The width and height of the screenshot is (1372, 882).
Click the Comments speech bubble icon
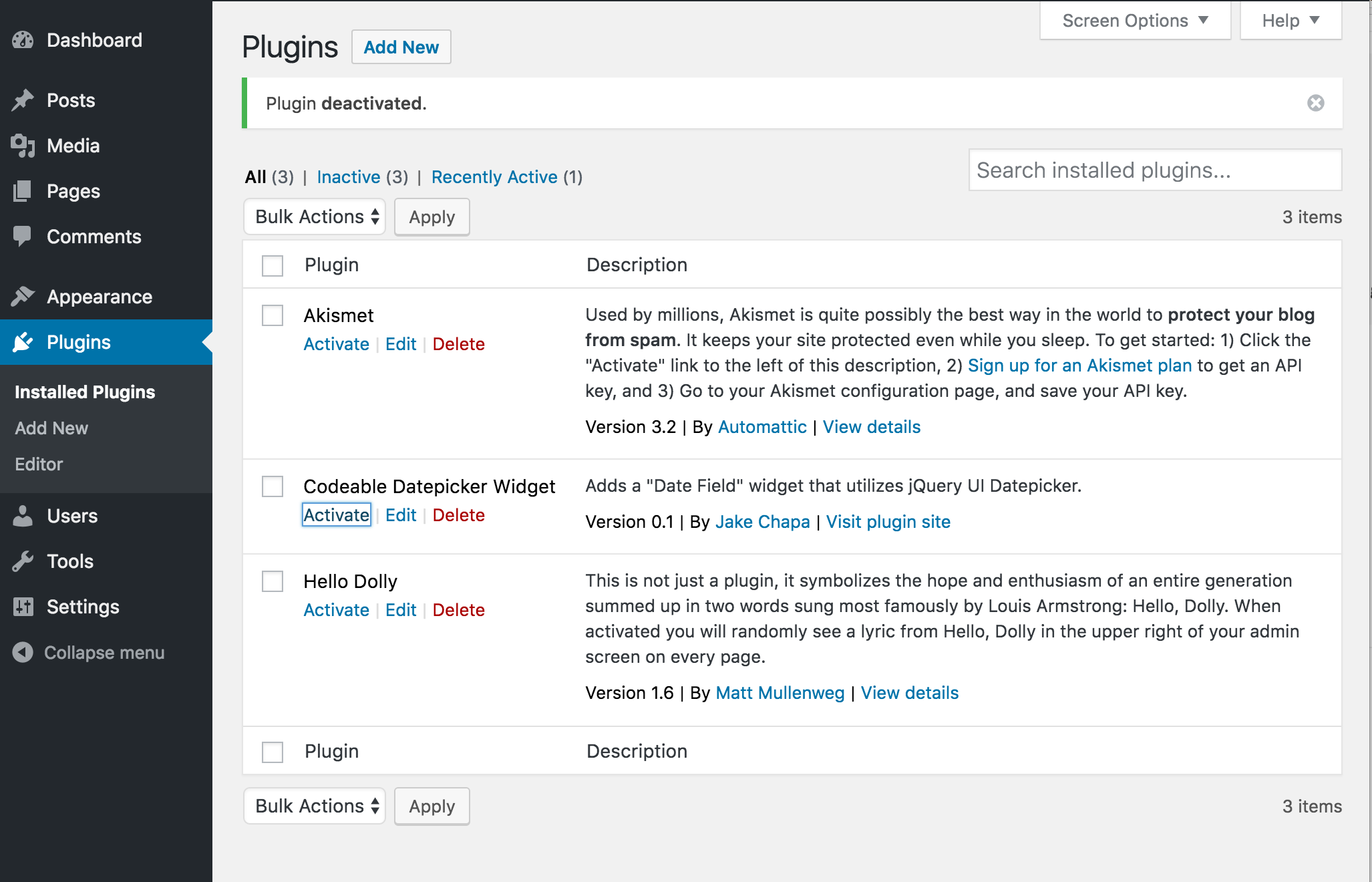23,237
